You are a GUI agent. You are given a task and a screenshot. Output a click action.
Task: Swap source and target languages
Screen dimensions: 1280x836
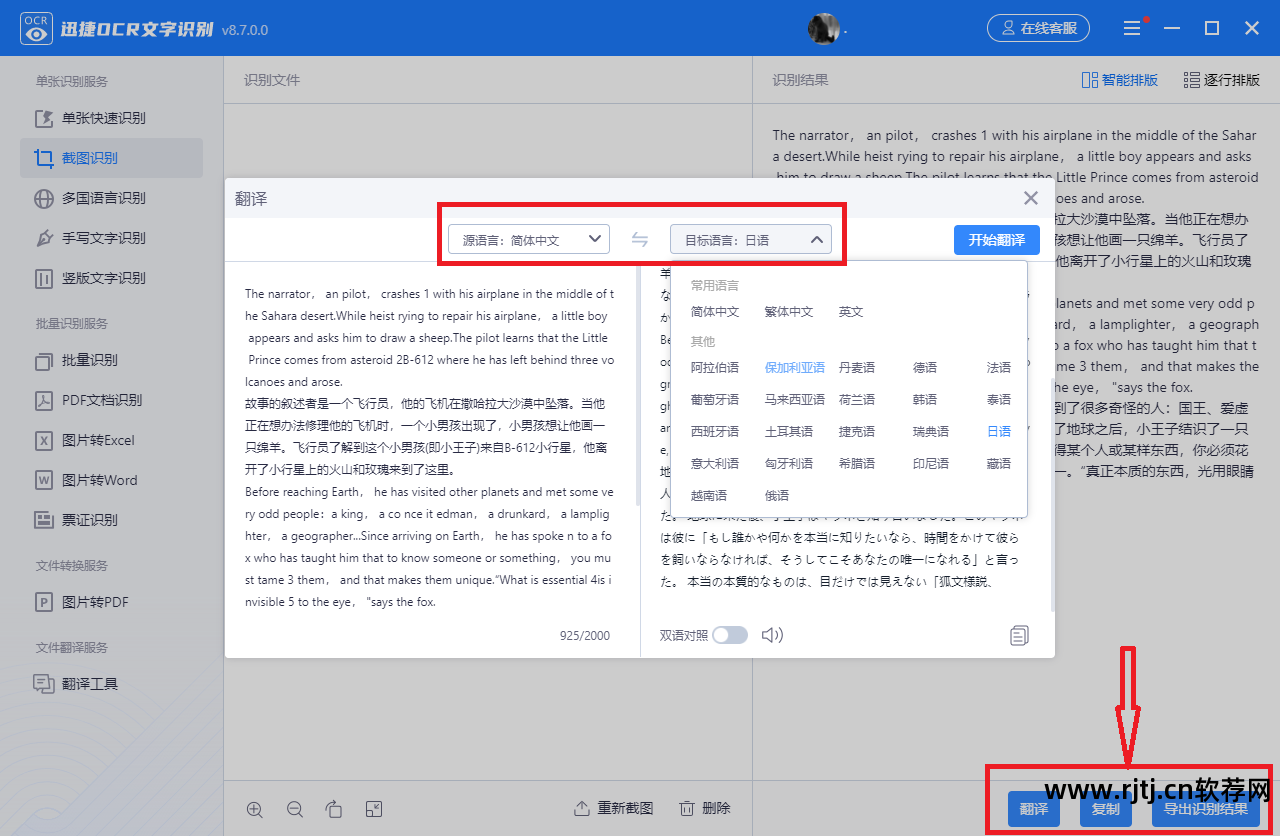pyautogui.click(x=640, y=240)
